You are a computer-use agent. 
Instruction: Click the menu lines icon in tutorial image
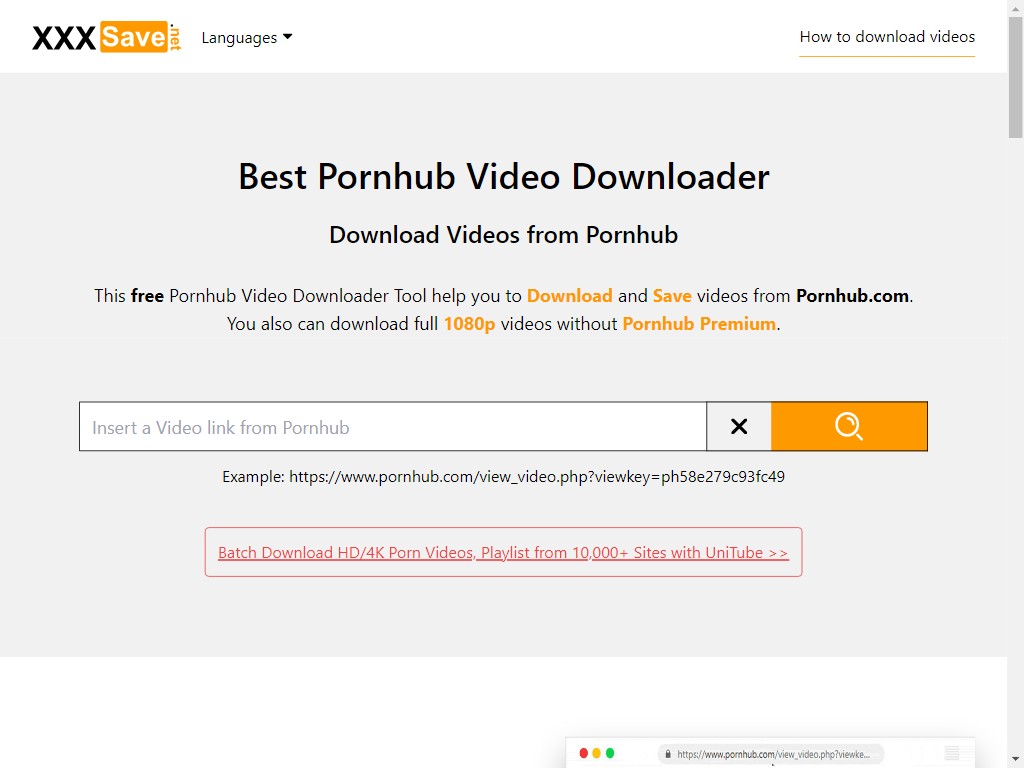952,753
